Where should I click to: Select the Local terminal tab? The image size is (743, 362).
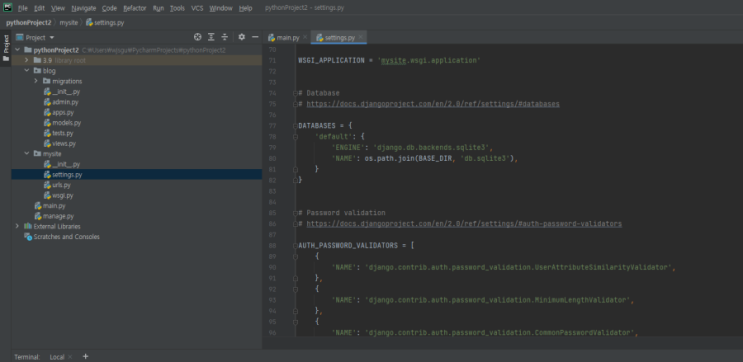pos(57,357)
